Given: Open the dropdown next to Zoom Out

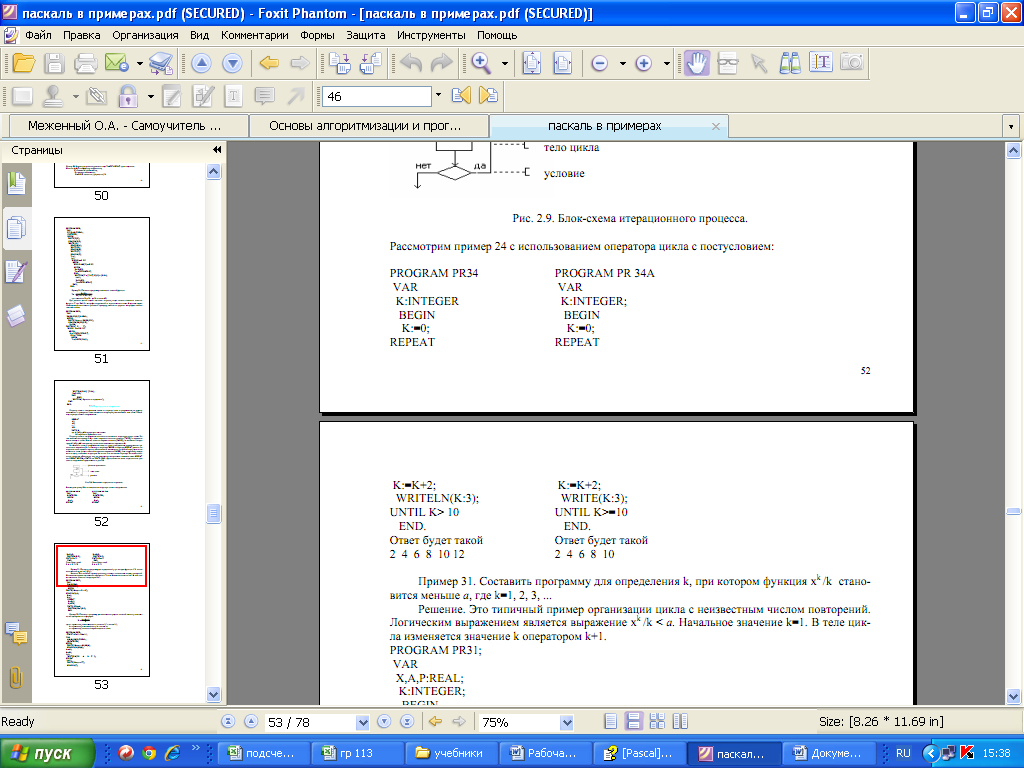Looking at the screenshot, I should pyautogui.click(x=622, y=63).
